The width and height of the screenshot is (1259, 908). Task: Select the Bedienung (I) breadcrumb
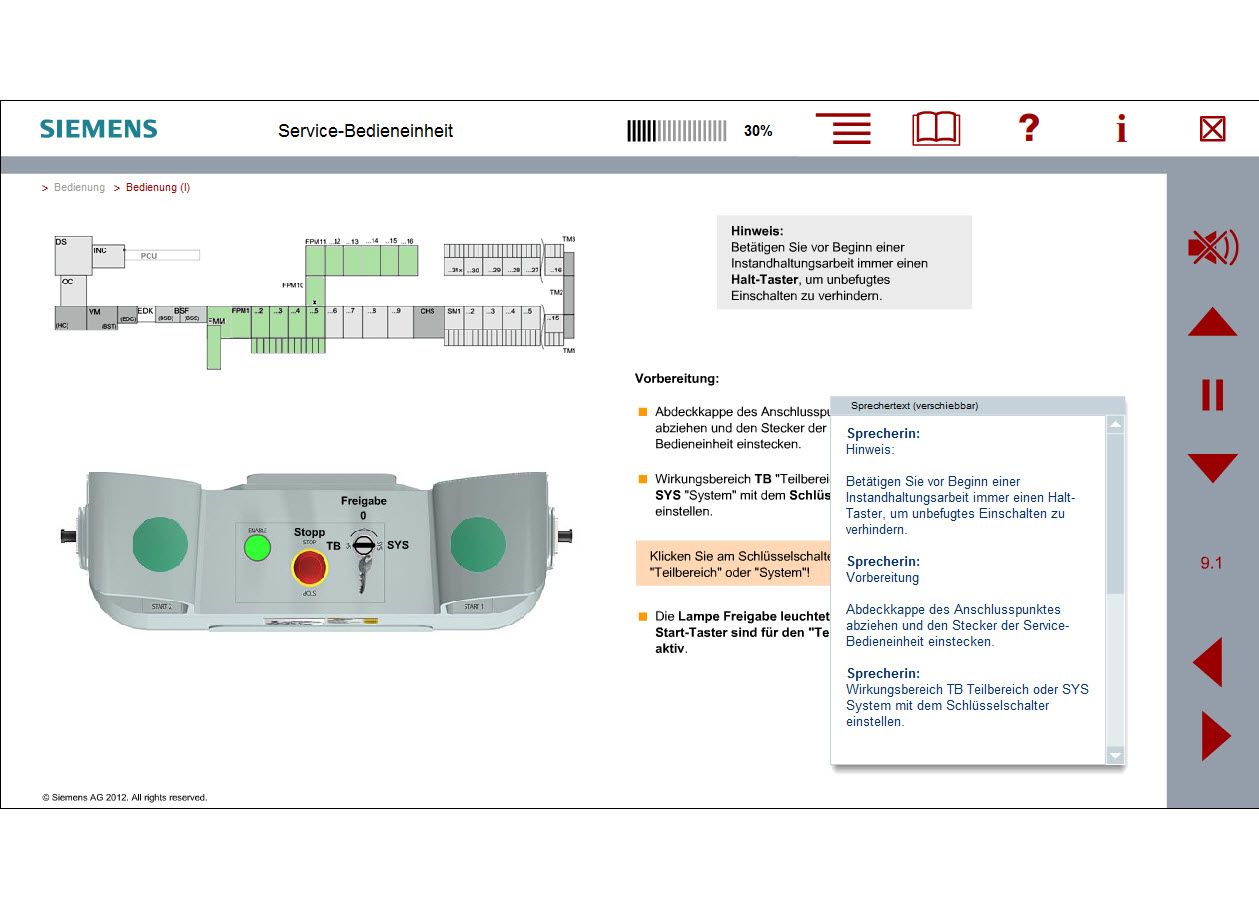(158, 188)
